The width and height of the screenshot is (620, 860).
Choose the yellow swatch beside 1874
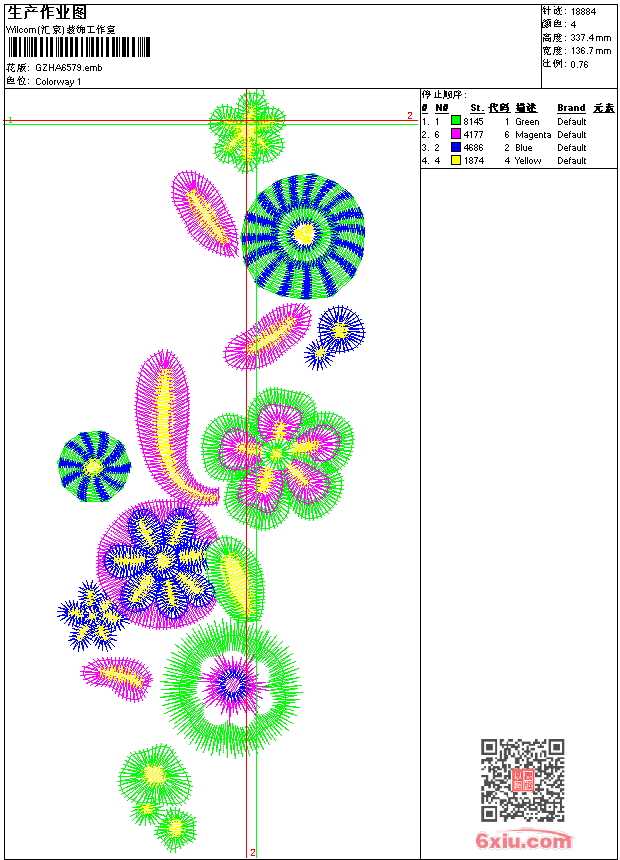pyautogui.click(x=455, y=160)
